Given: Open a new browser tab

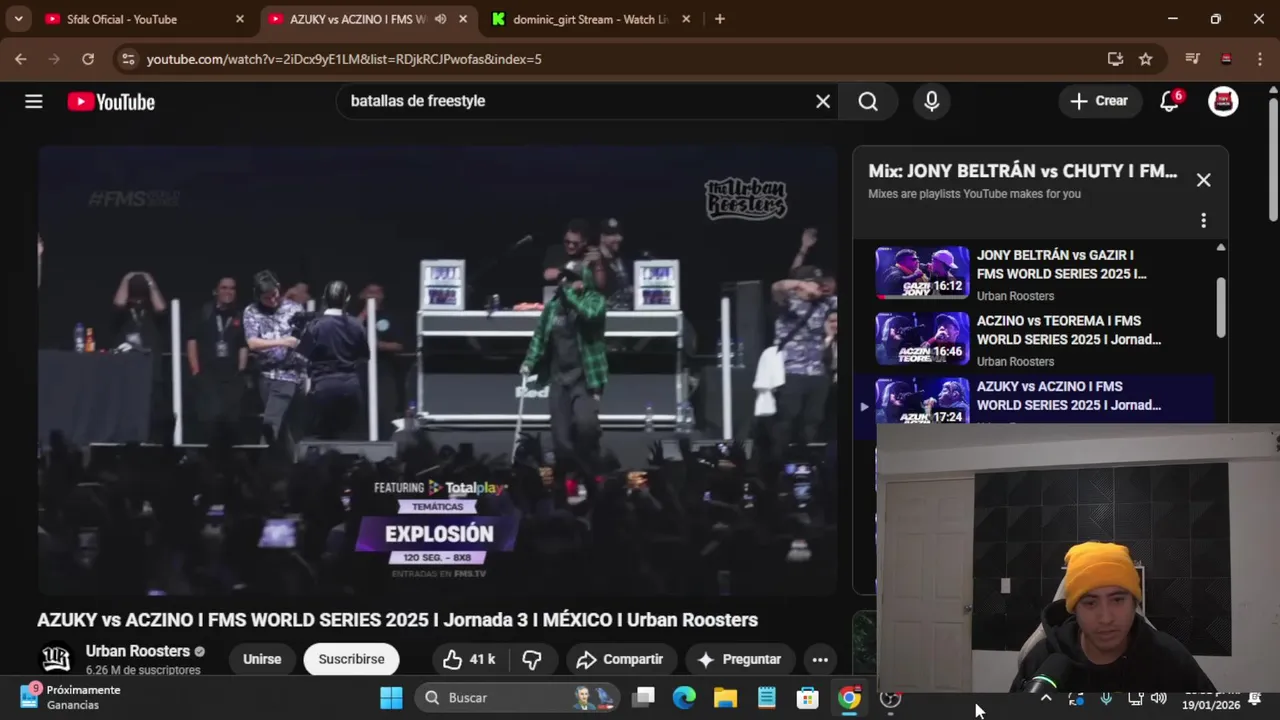Looking at the screenshot, I should point(720,19).
